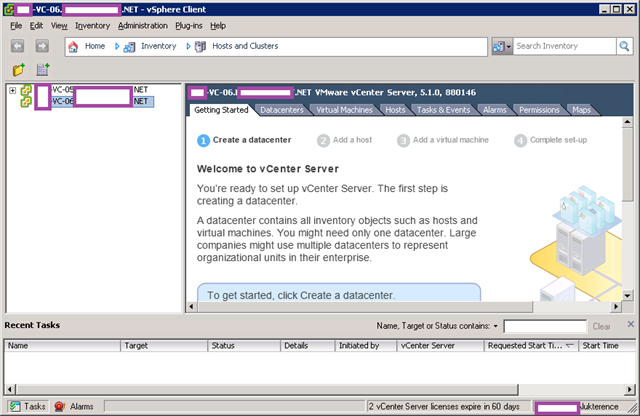Click the Details column header

[308, 346]
